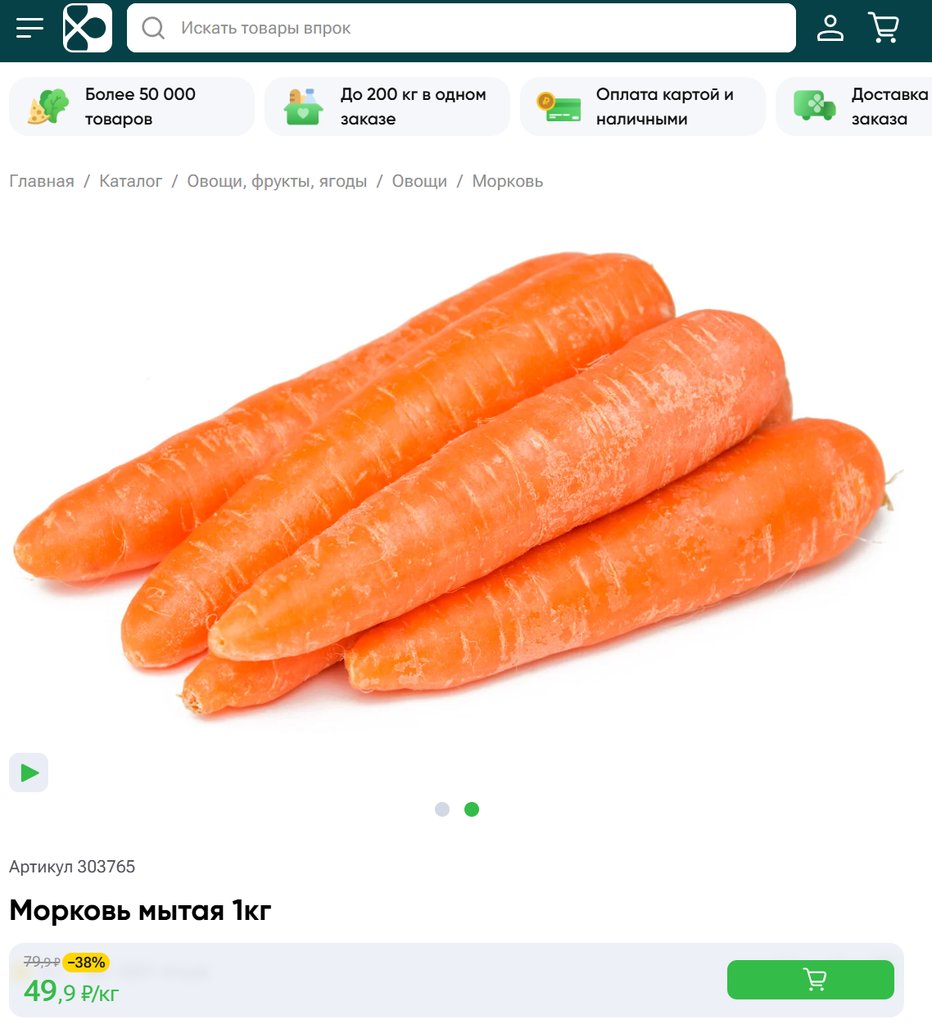Open the hamburger menu icon
This screenshot has height=1024, width=932.
29,28
